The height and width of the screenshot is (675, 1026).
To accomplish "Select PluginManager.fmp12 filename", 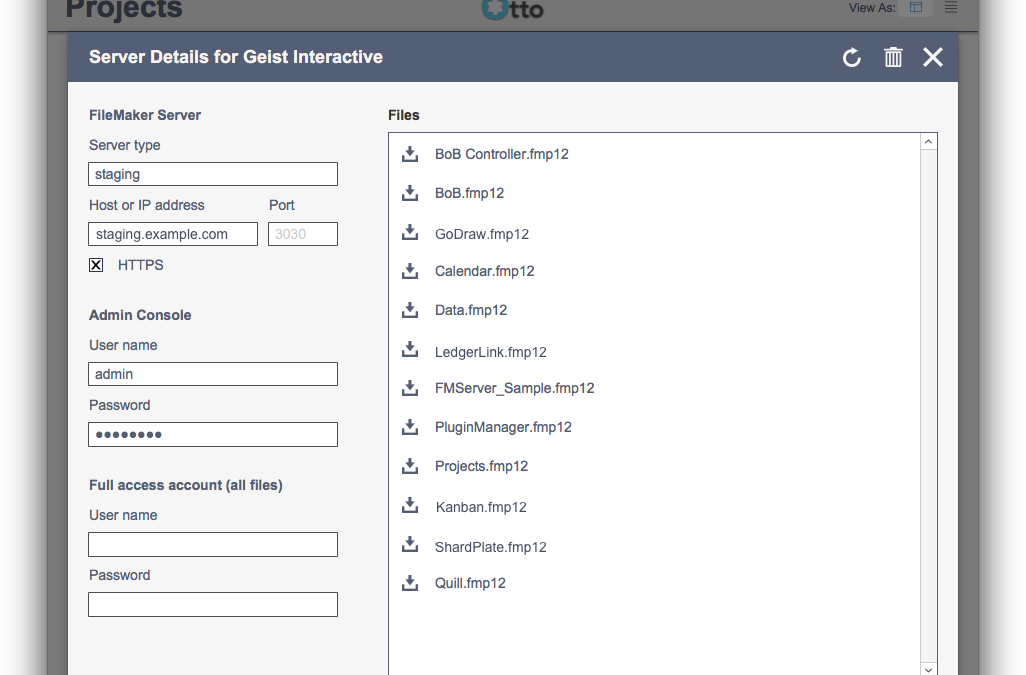I will (503, 428).
